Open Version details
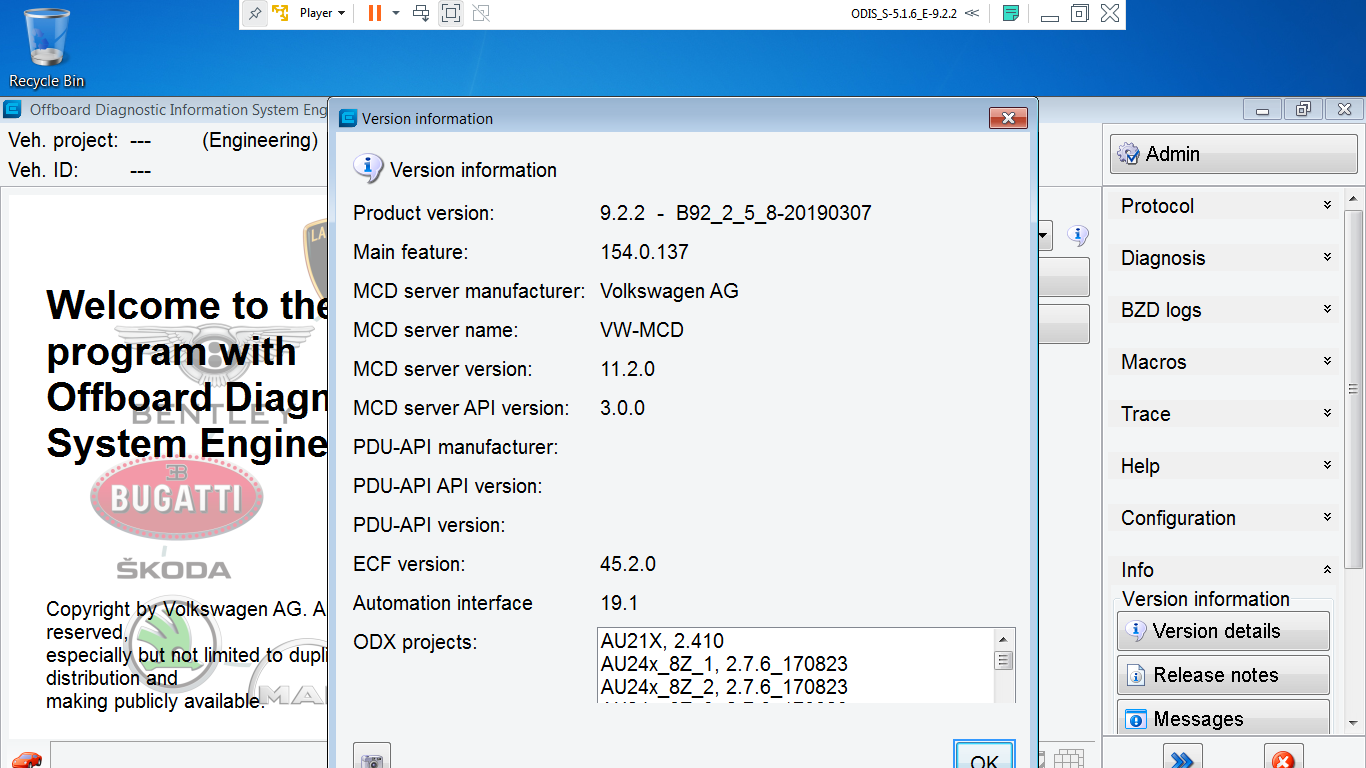 (1223, 631)
